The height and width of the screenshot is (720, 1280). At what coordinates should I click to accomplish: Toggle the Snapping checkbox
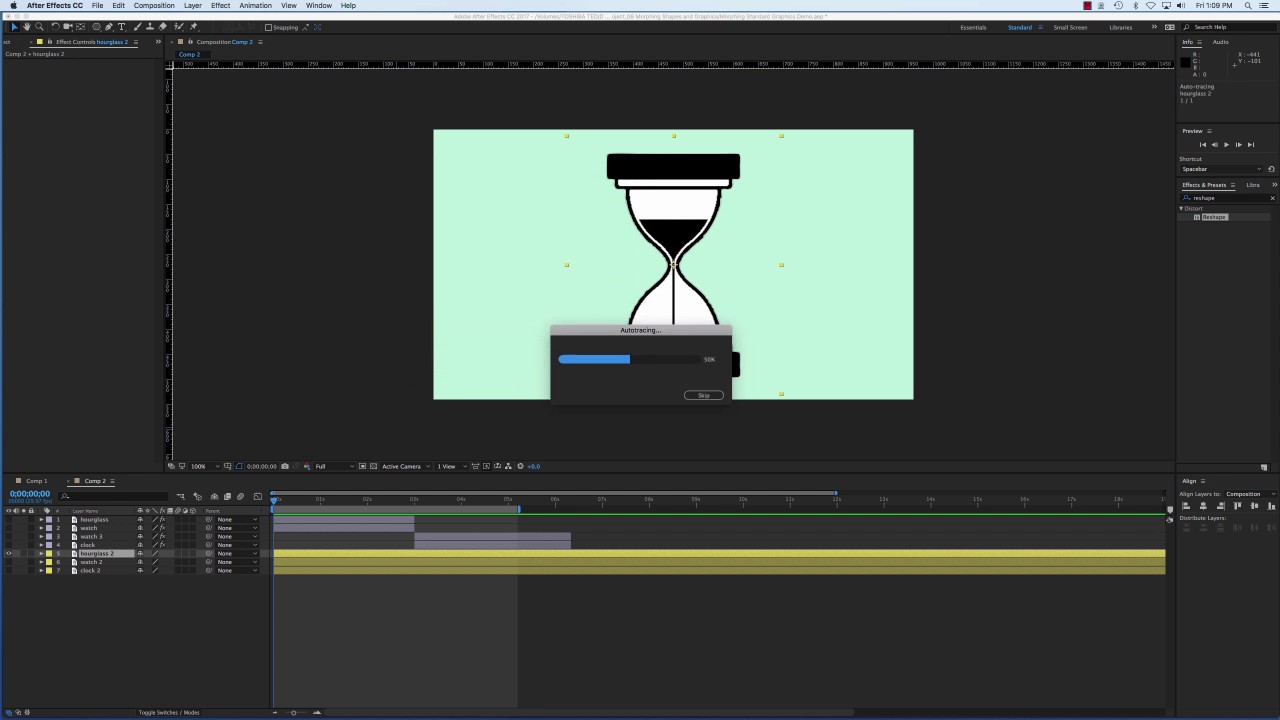(x=268, y=27)
